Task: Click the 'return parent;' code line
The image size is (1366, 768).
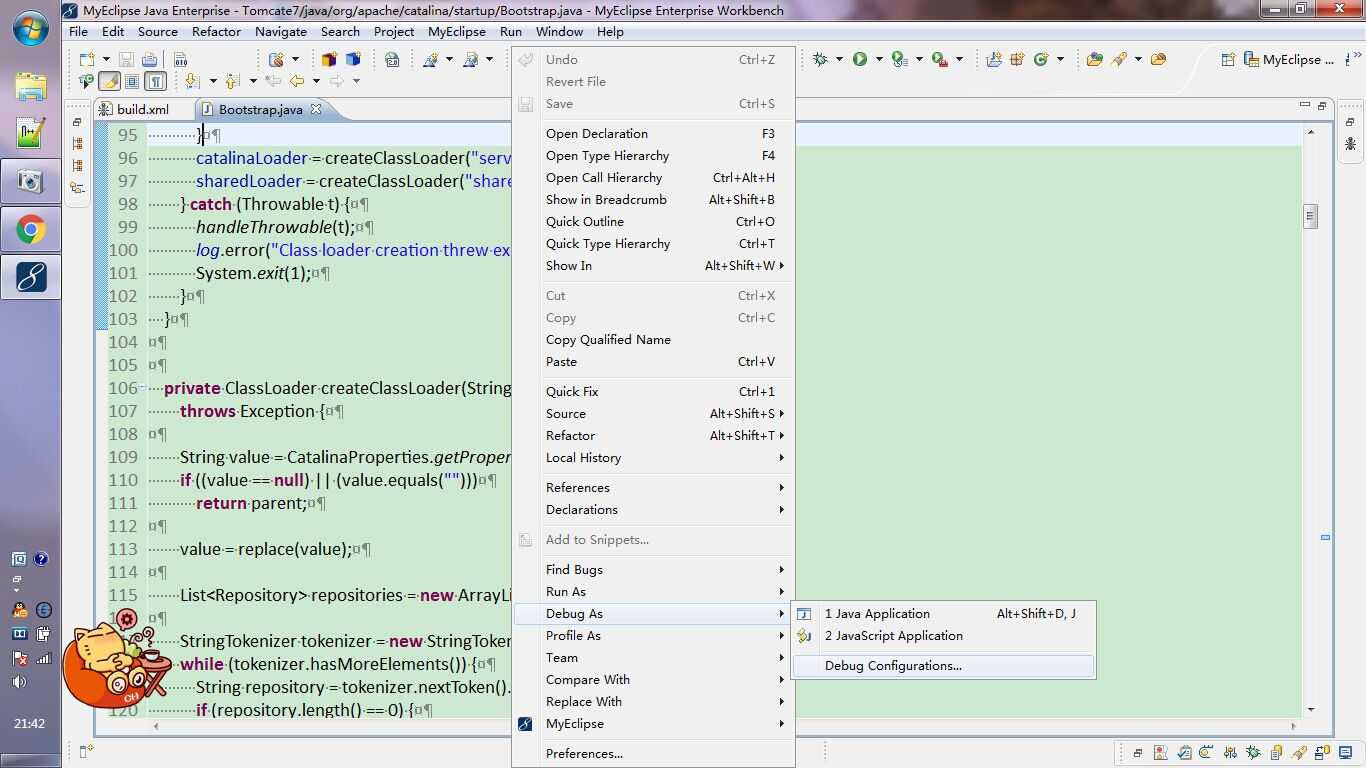Action: click(250, 503)
